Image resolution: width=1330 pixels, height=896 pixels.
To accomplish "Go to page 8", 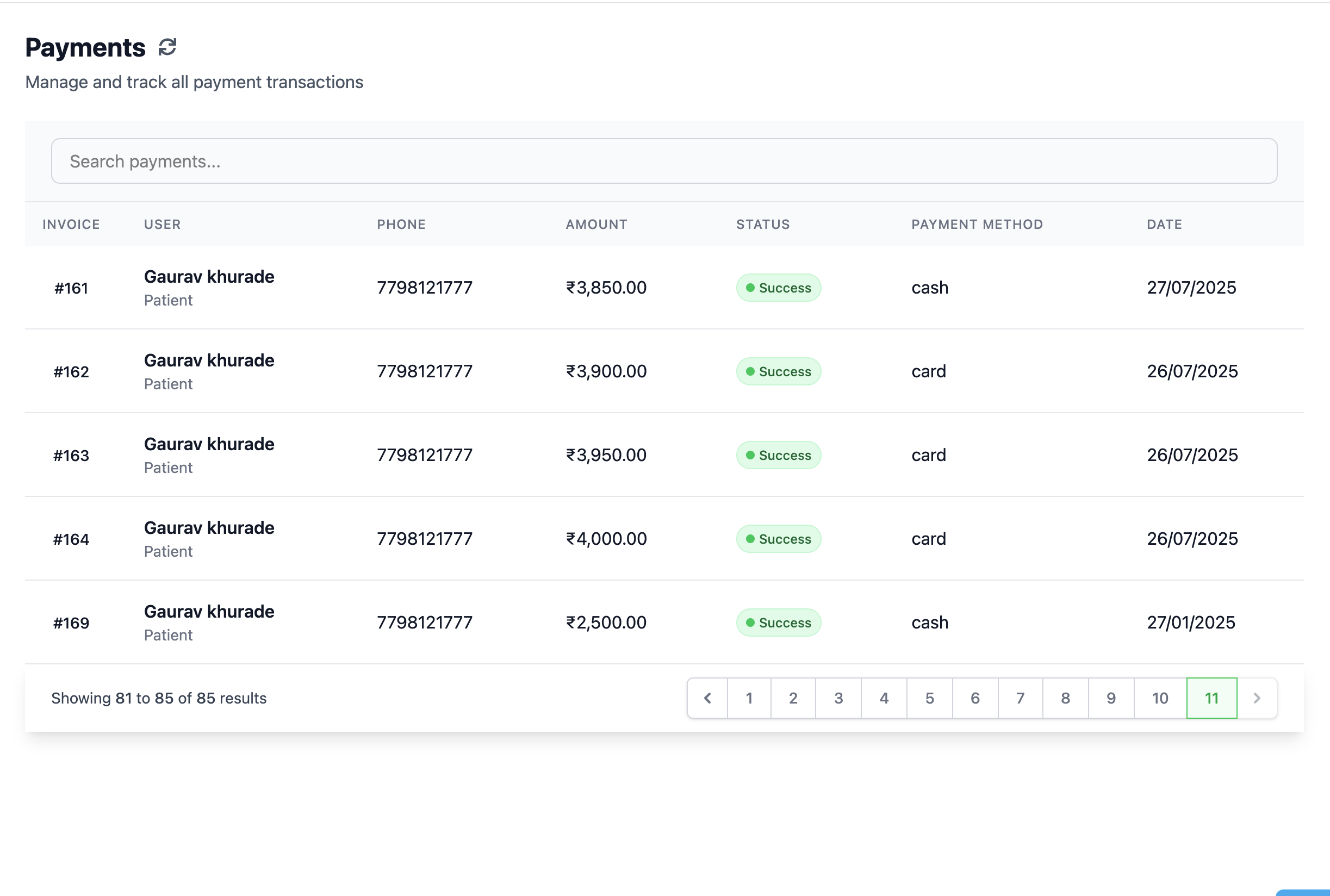I will coord(1066,698).
